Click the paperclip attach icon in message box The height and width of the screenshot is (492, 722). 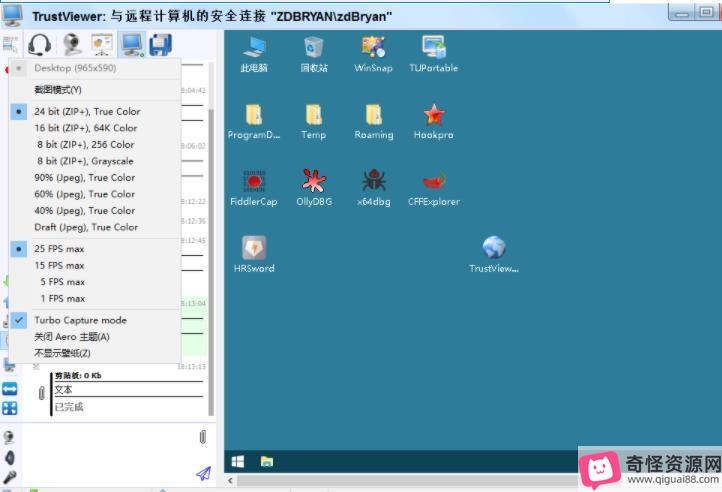point(202,437)
